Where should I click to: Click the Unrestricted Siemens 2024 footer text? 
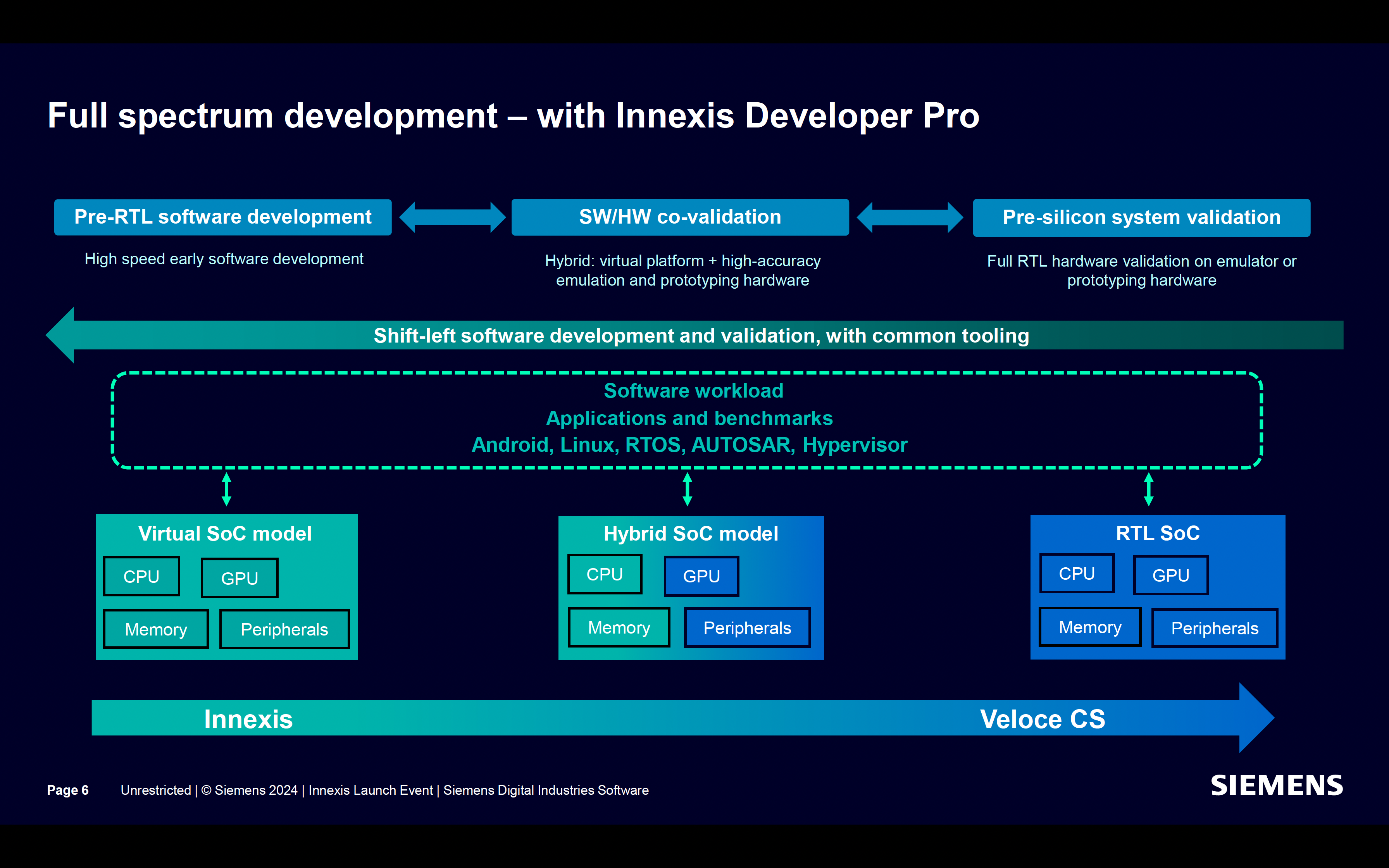pyautogui.click(x=384, y=790)
